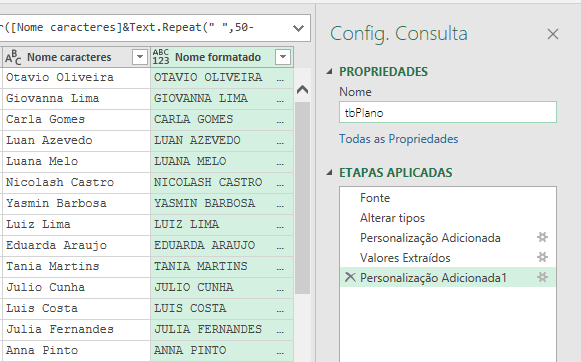Select the Fonte applied step
Screen dimensions: 581x362
448,198
